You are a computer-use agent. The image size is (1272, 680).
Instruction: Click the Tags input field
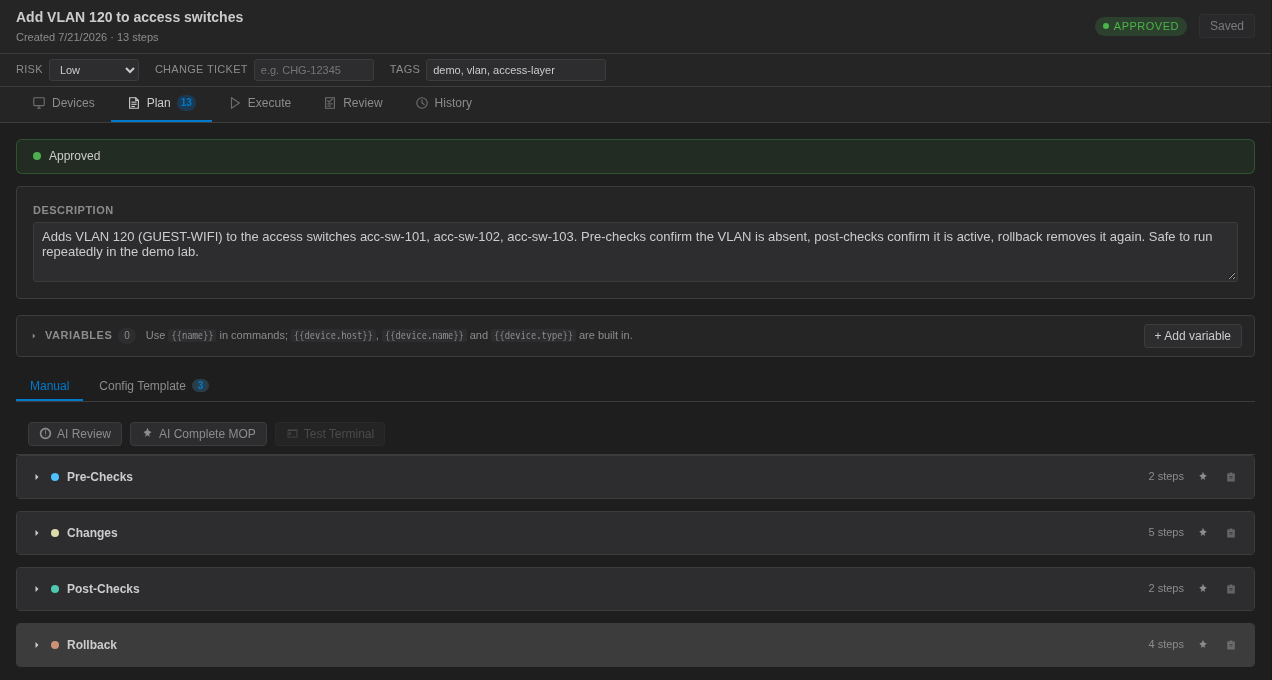(x=516, y=70)
